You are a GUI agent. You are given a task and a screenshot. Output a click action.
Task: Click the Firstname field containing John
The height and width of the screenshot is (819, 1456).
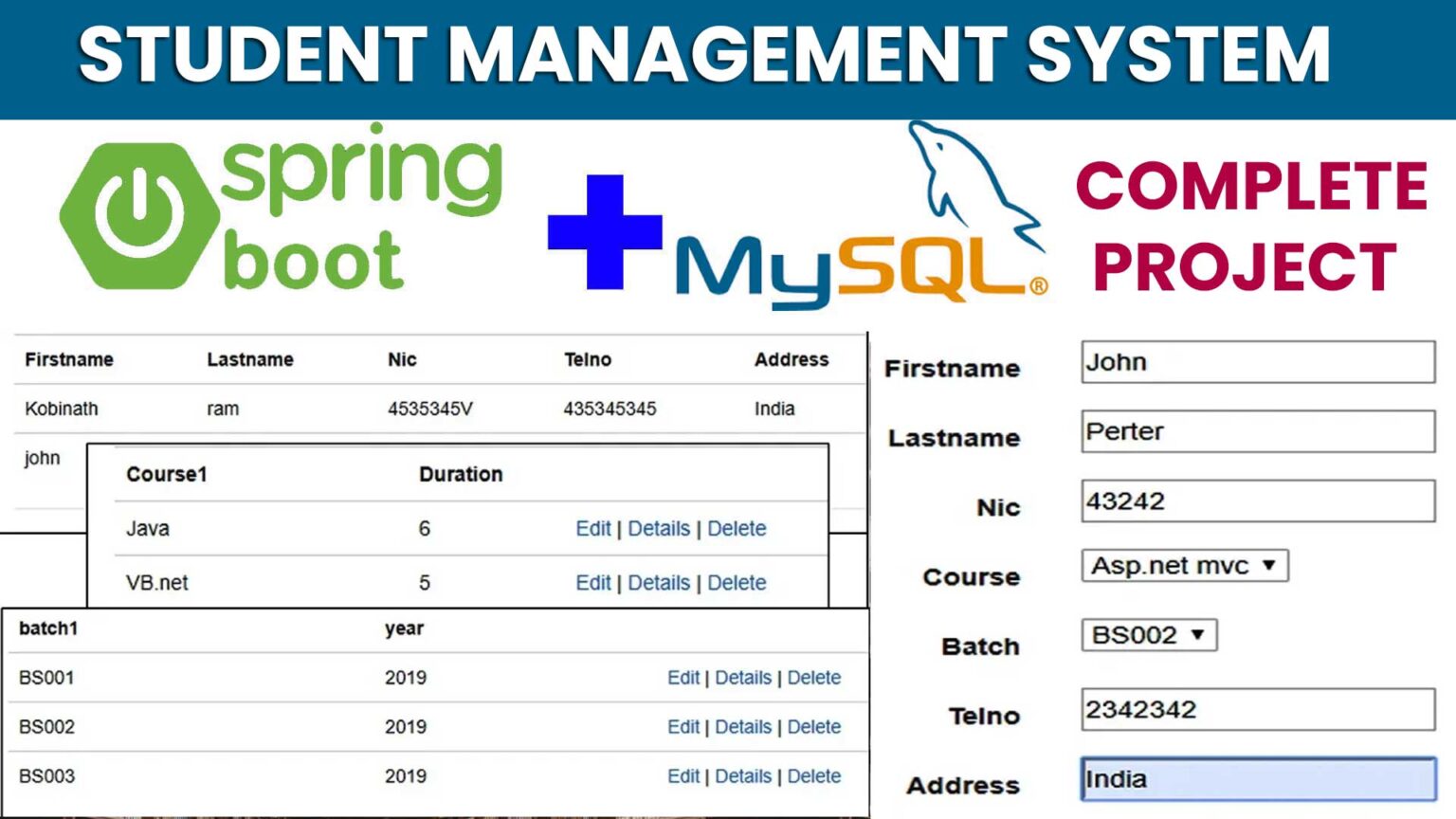click(x=1258, y=362)
